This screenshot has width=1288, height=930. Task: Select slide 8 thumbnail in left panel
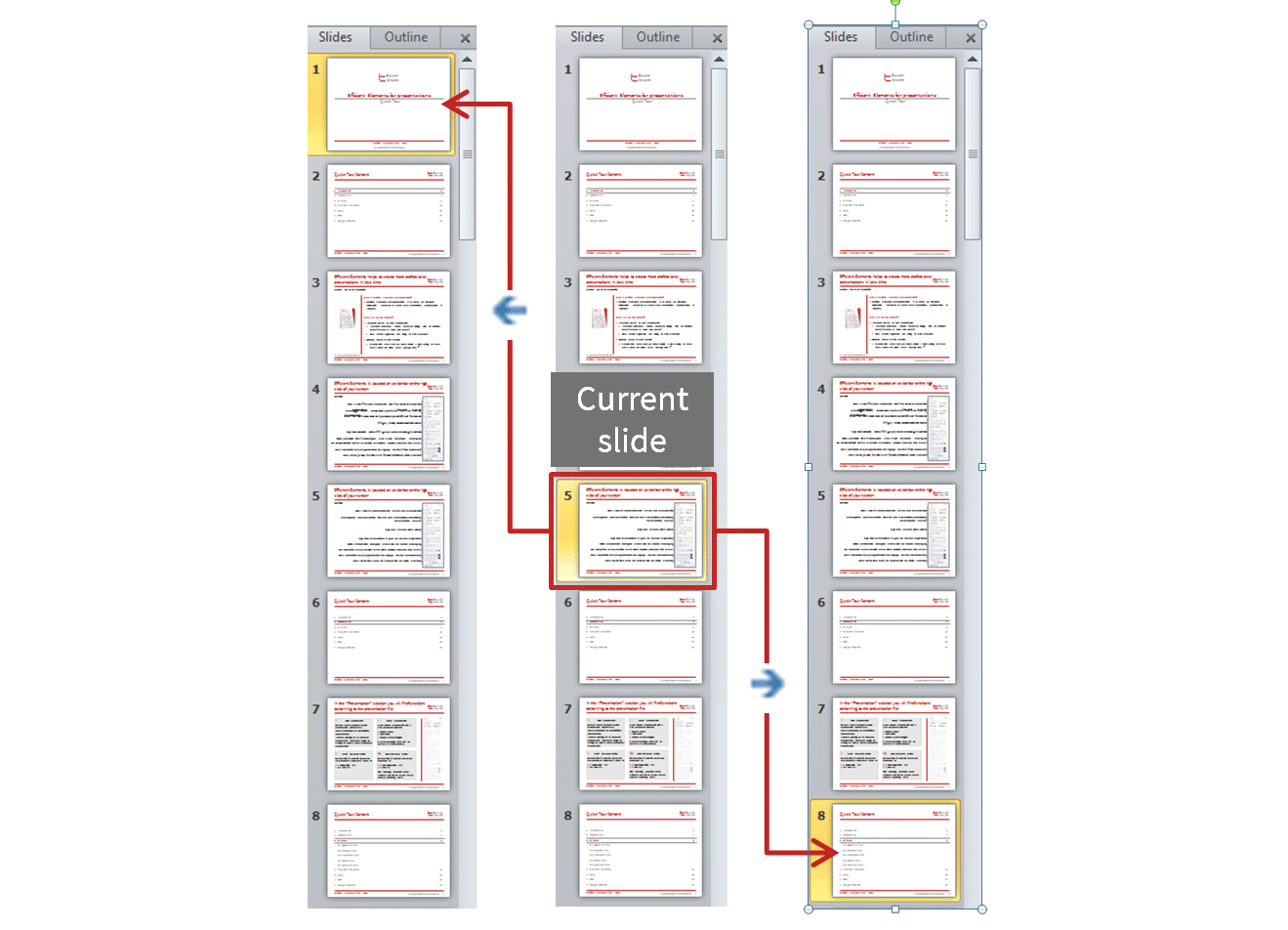[x=389, y=850]
